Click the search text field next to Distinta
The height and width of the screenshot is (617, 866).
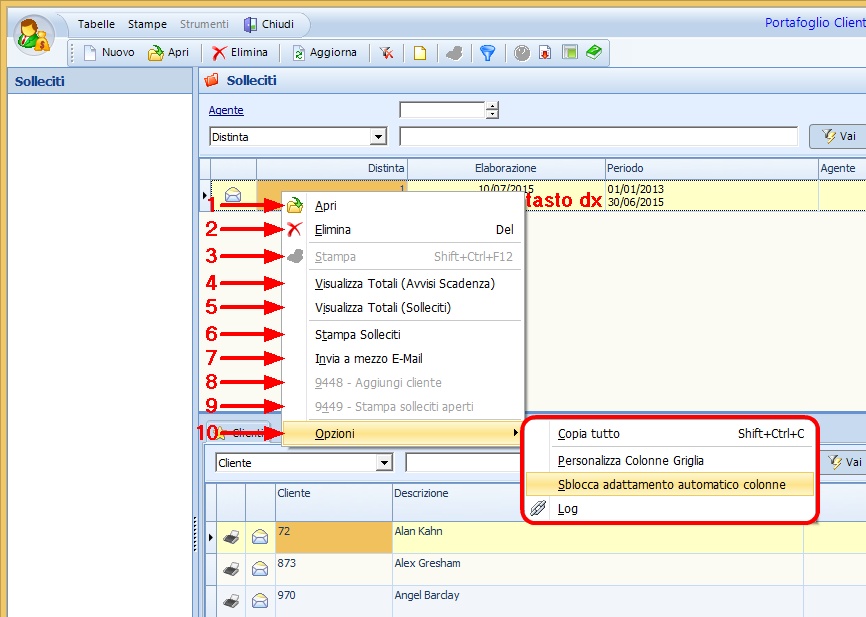[597, 136]
